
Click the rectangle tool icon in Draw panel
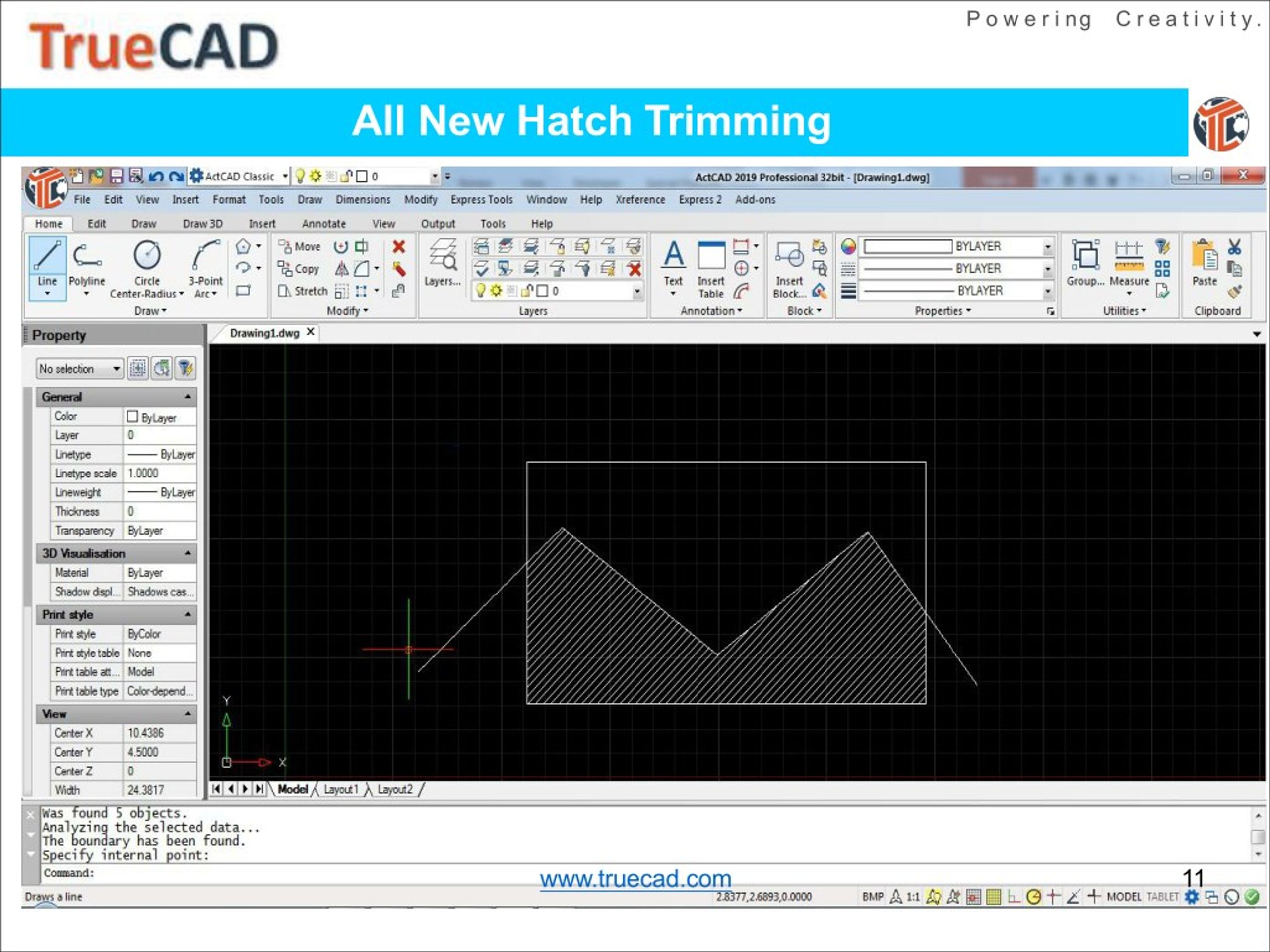(244, 291)
